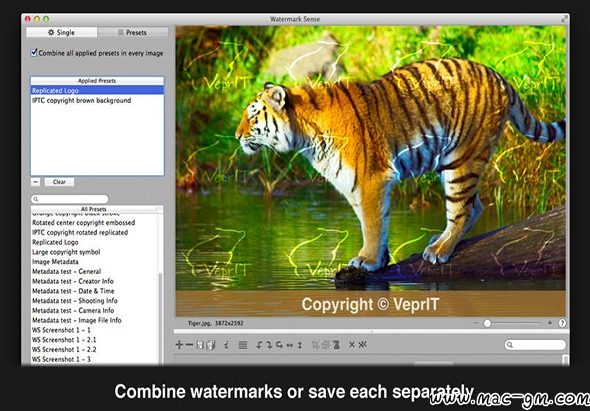
Task: Click the double X remove-all icon
Action: coord(362,344)
